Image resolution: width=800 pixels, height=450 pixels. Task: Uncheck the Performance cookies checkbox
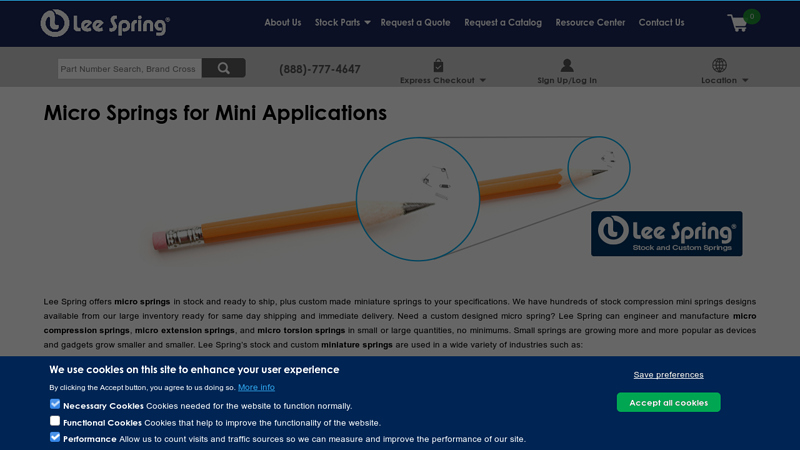coord(55,437)
